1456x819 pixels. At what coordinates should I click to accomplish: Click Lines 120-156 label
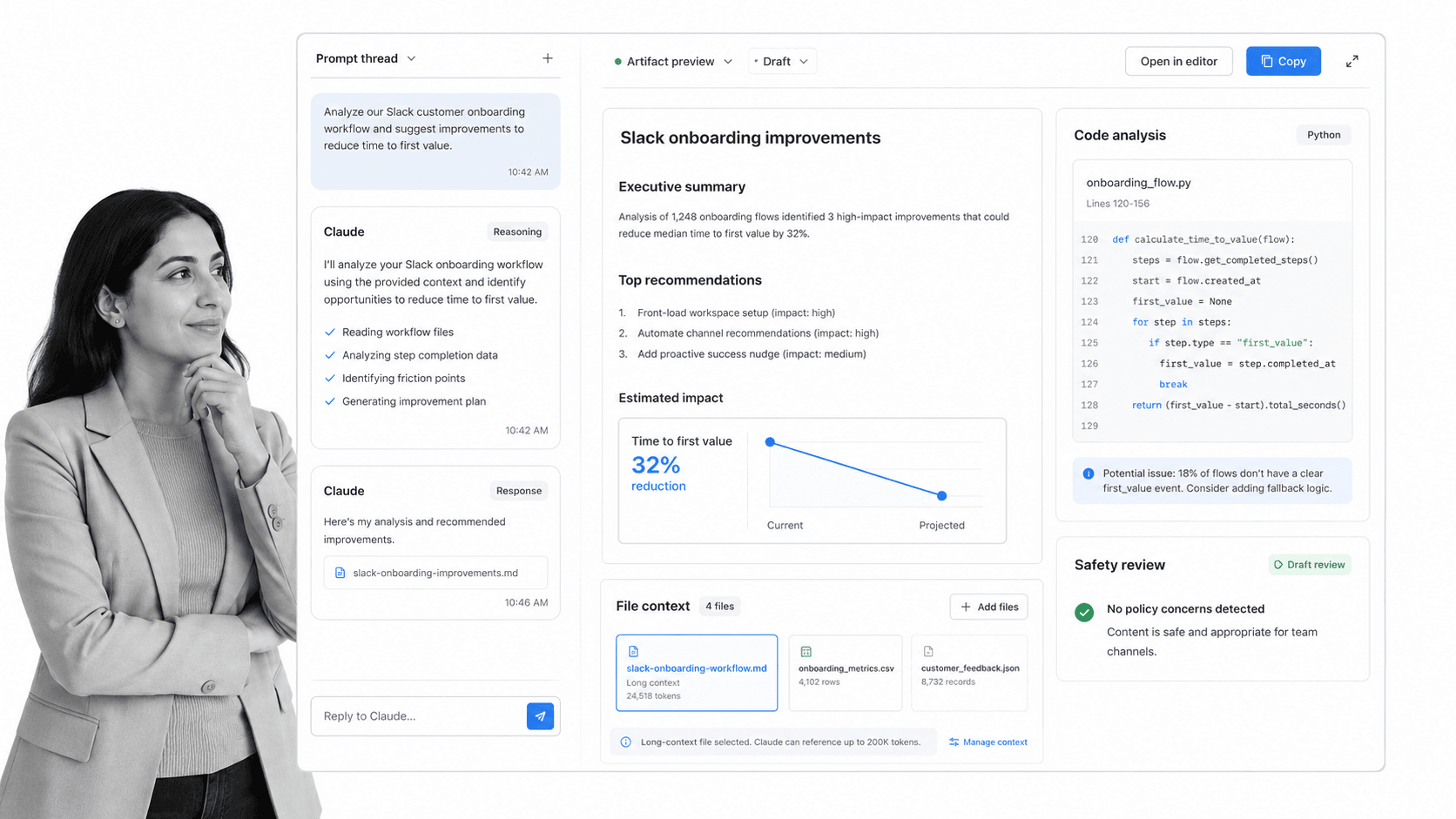click(1117, 204)
